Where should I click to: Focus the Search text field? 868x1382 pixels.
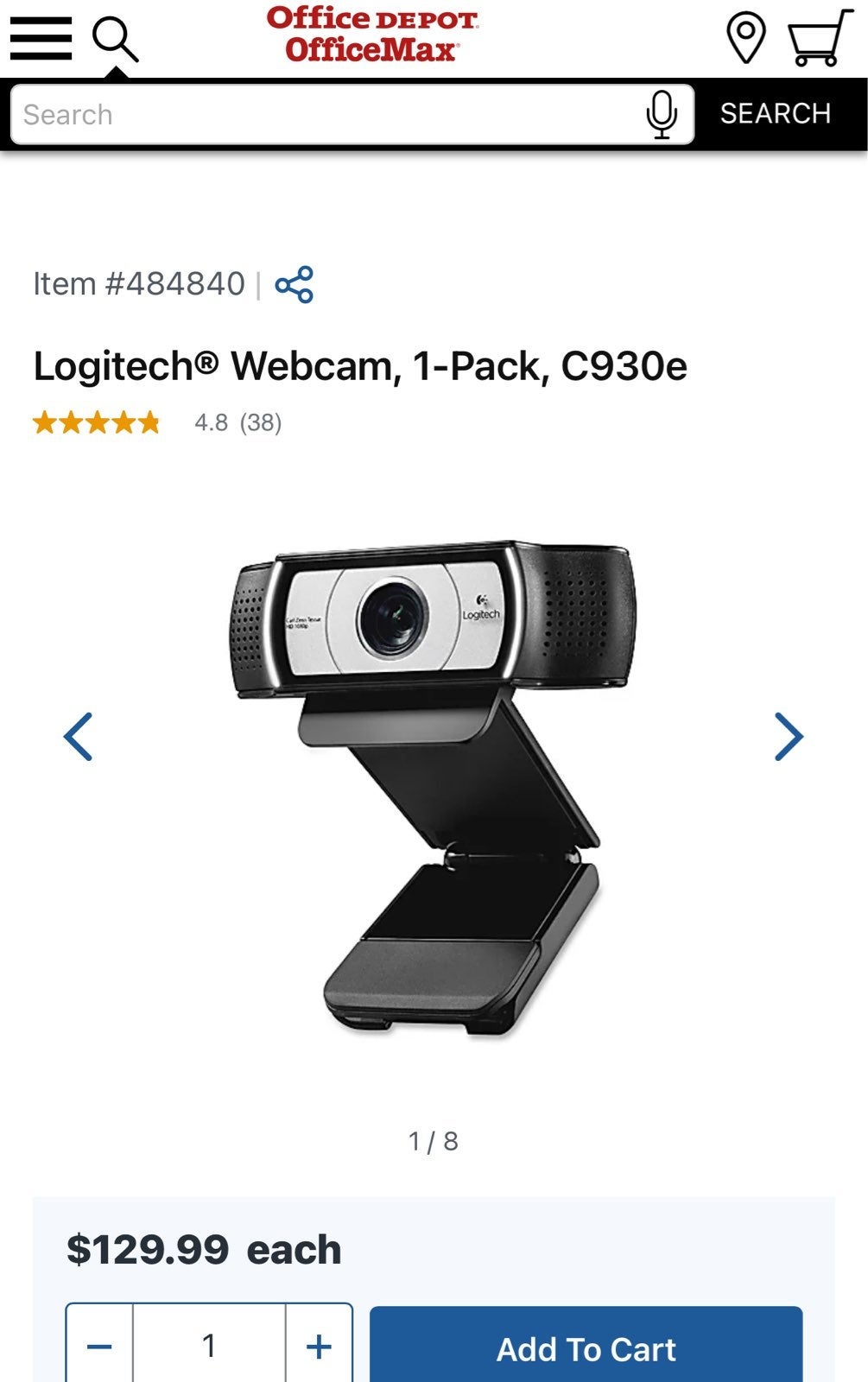[x=328, y=114]
